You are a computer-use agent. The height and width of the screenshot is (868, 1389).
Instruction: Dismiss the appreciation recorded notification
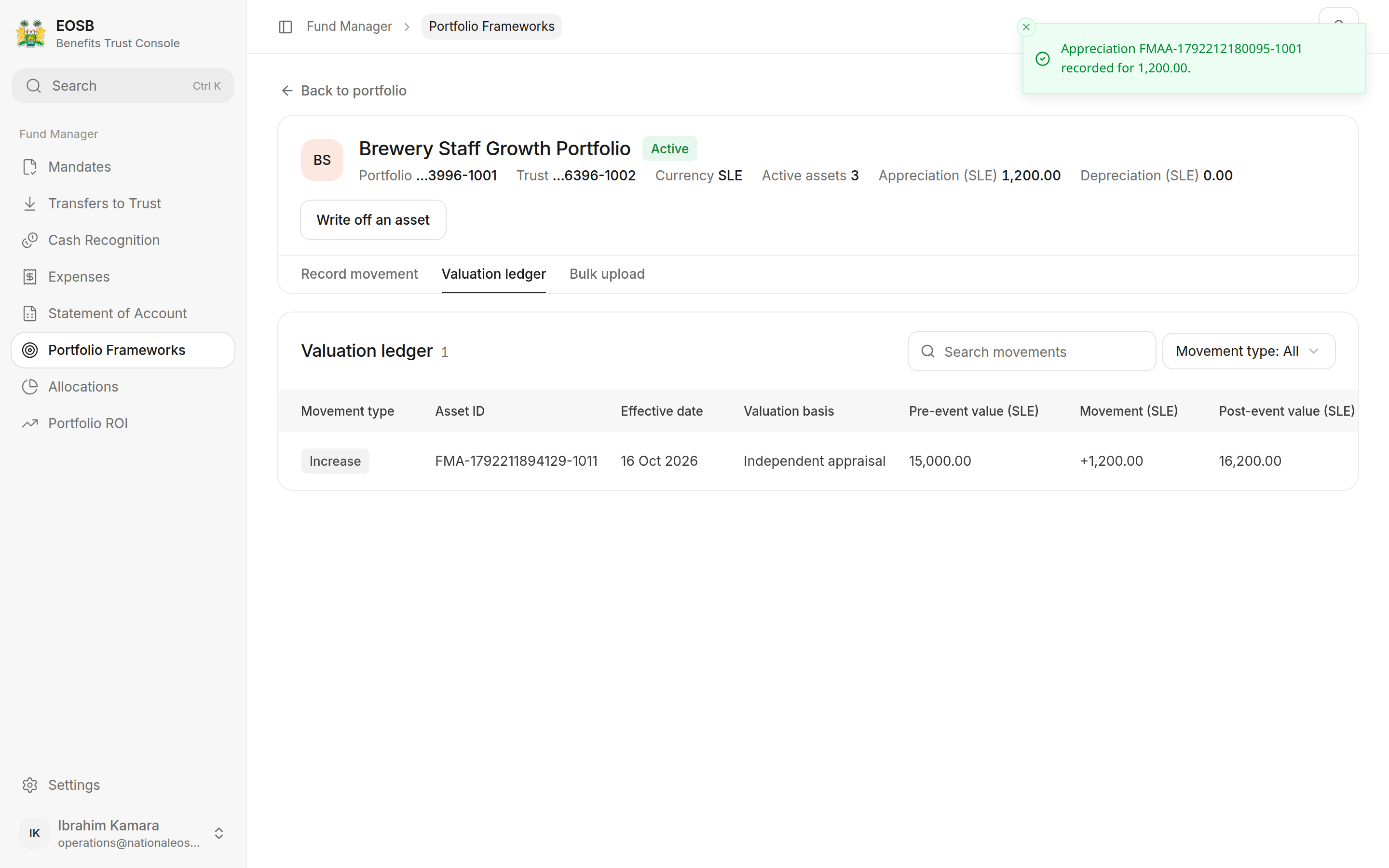coord(1026,27)
